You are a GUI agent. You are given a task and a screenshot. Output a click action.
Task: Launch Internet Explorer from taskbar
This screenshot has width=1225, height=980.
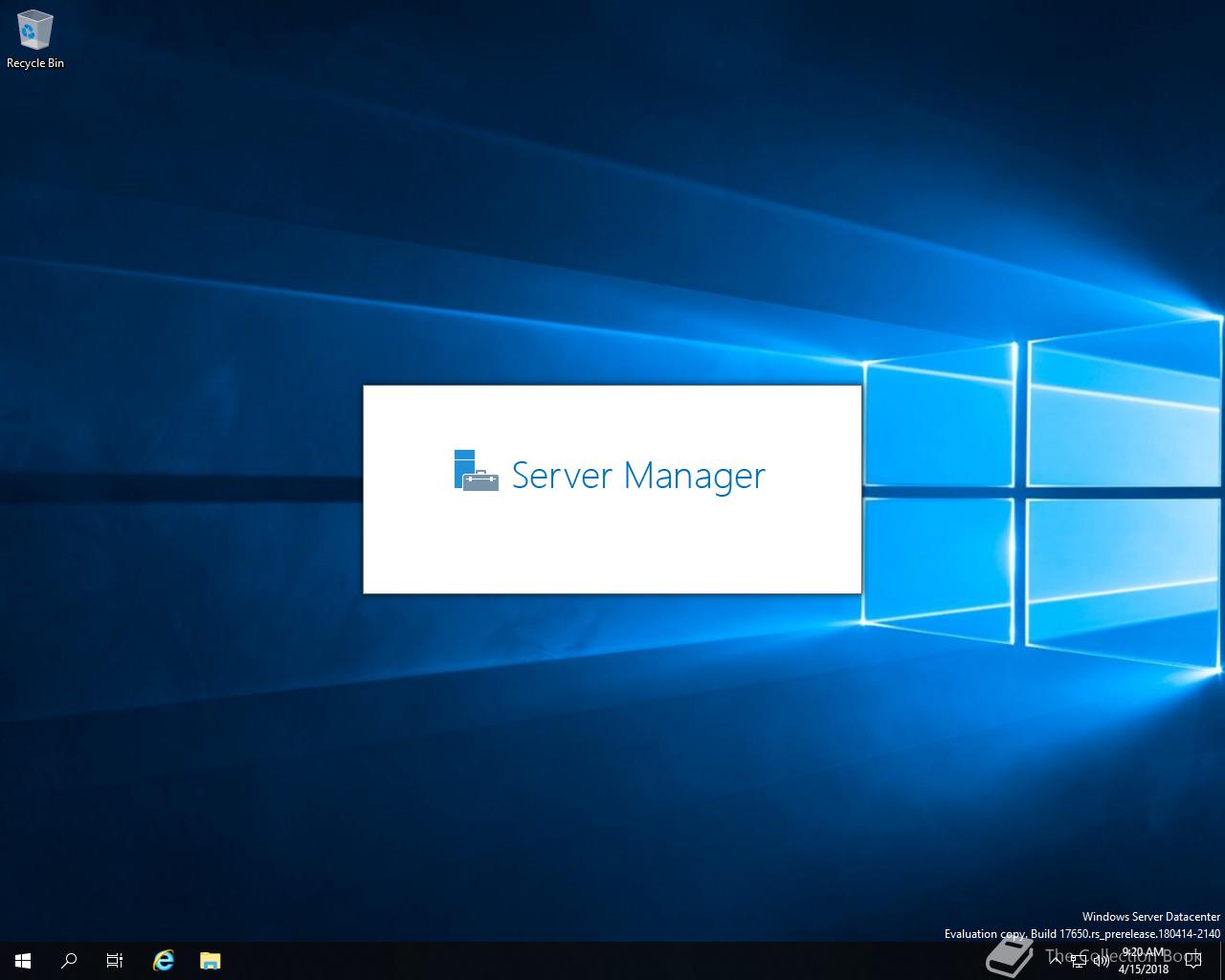pos(164,961)
